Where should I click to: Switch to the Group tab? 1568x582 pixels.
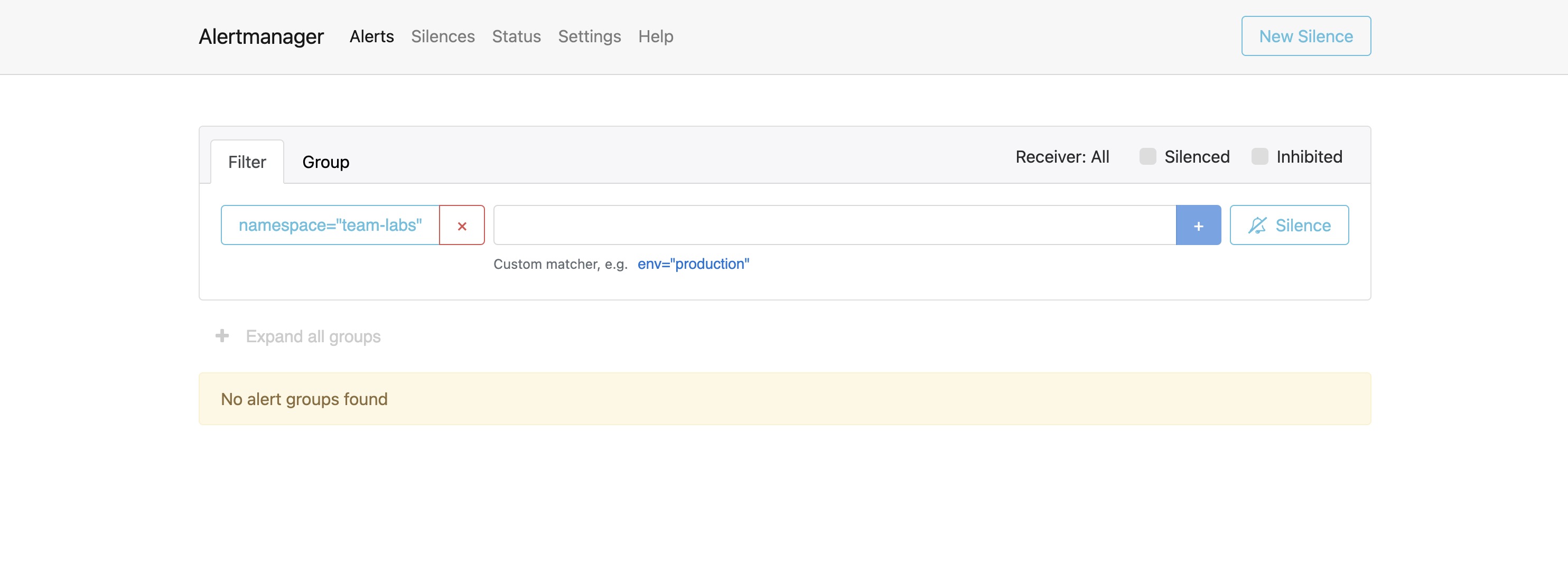[x=325, y=162]
